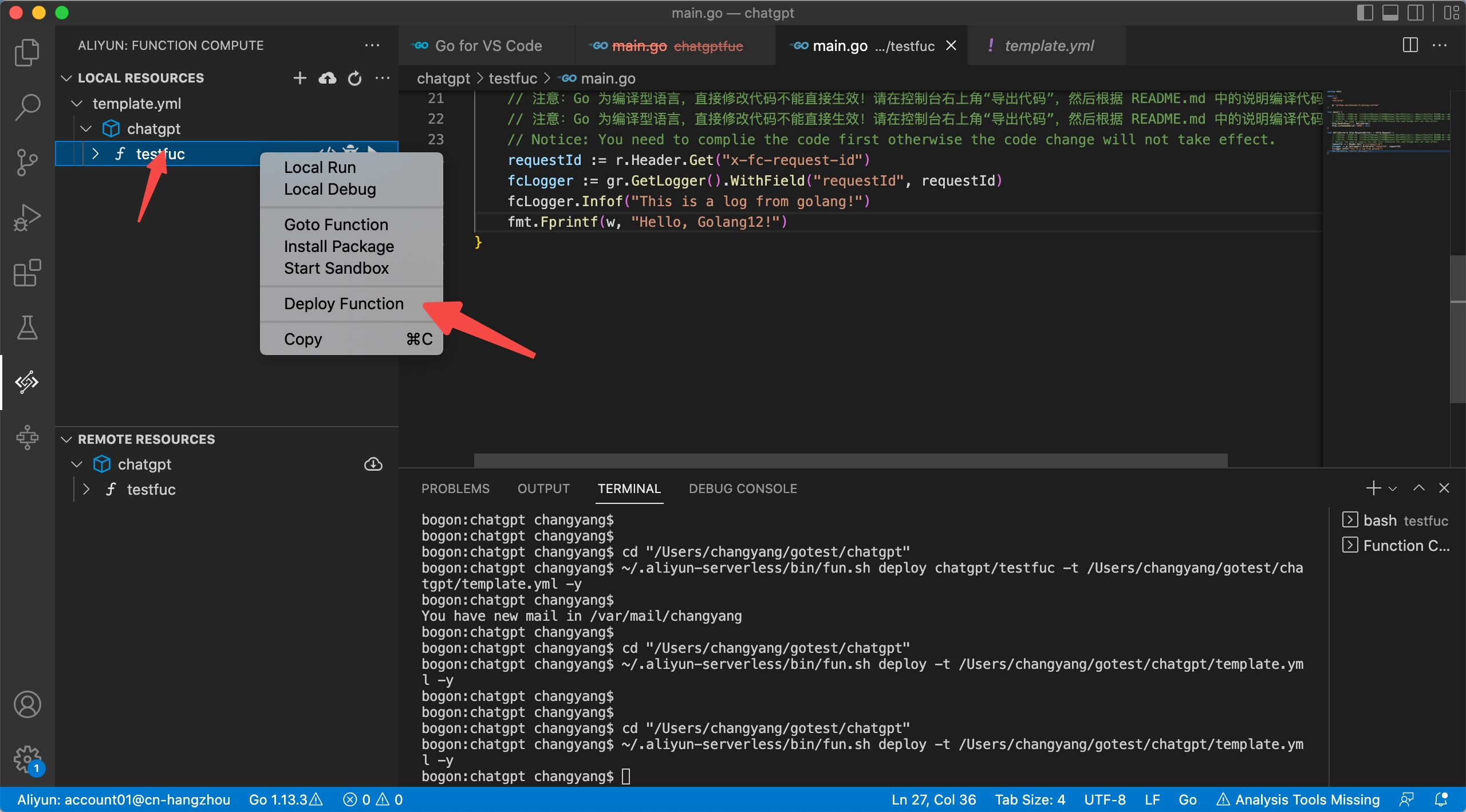Open the Extensions view
1466x812 pixels.
tap(27, 273)
